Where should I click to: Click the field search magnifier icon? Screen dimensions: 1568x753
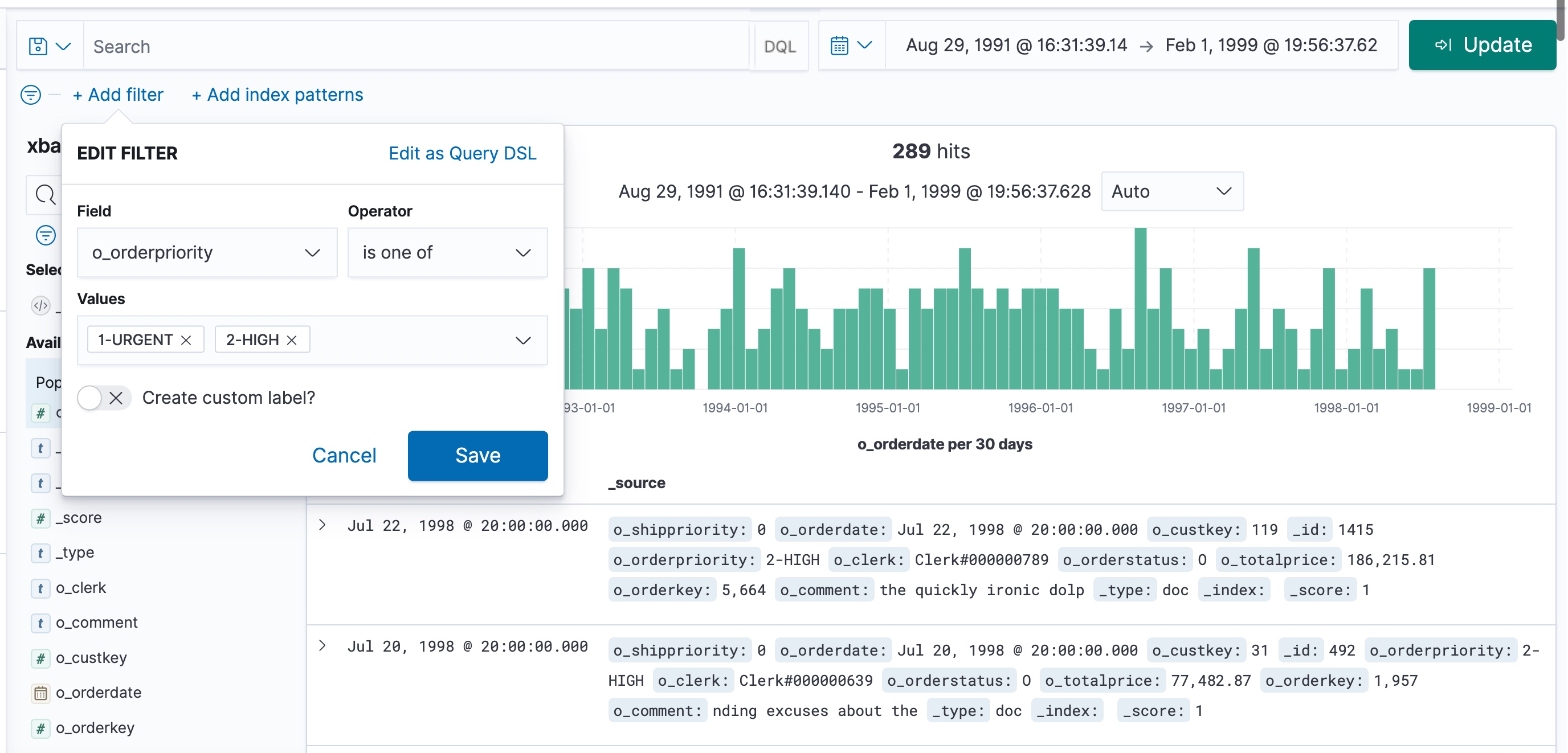(45, 195)
